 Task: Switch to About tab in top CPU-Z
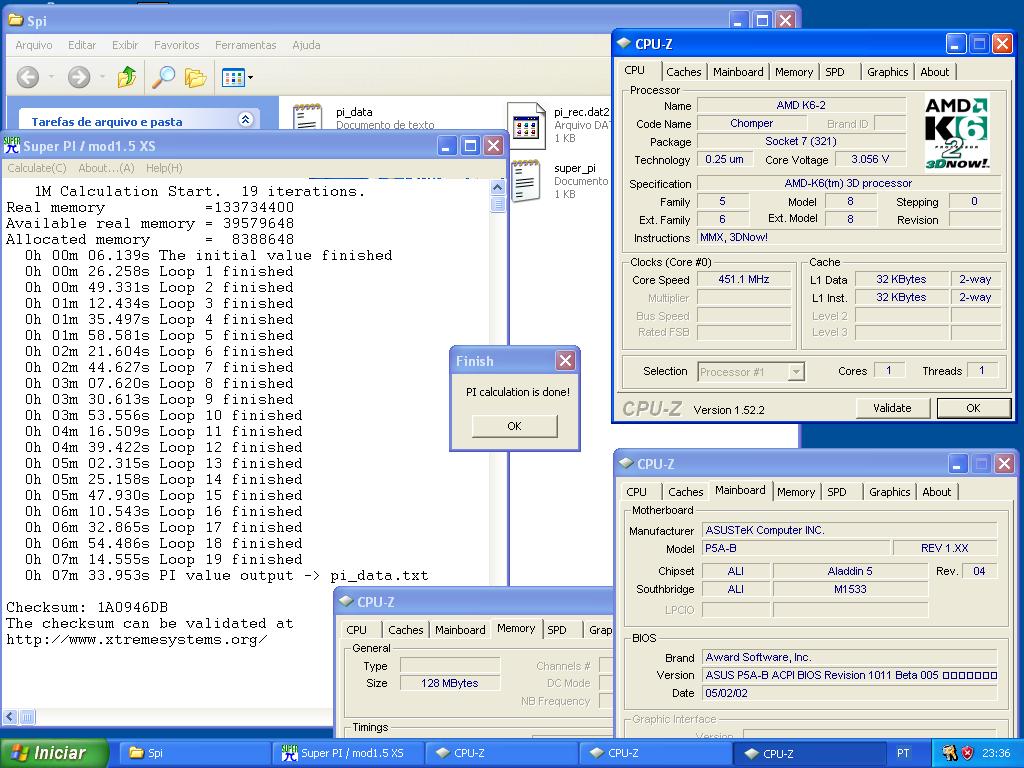(x=935, y=72)
